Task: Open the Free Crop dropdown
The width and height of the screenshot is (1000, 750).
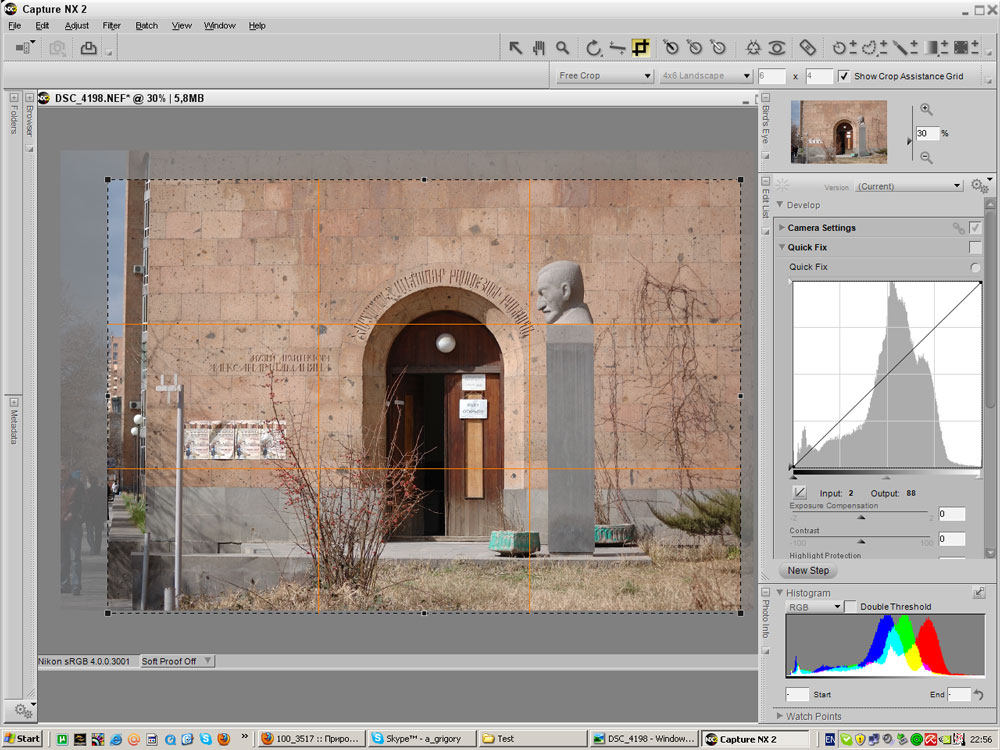Action: (605, 76)
